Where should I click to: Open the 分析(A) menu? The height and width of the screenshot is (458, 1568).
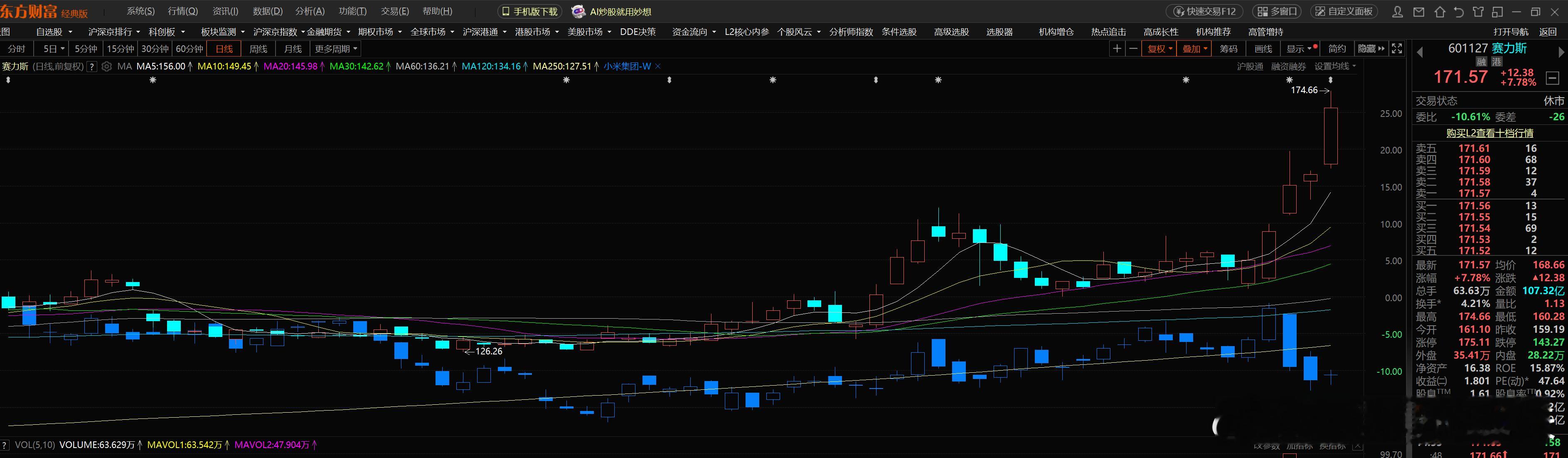(x=310, y=12)
